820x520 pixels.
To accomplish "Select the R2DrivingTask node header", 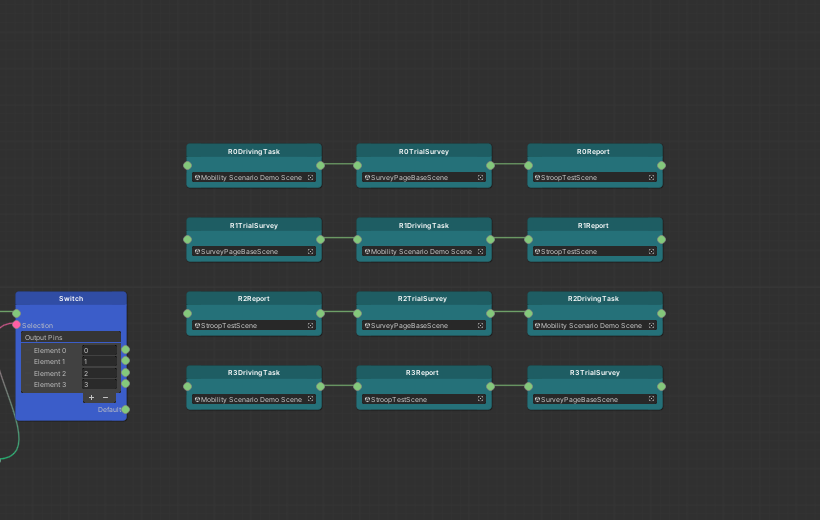I will coord(595,299).
